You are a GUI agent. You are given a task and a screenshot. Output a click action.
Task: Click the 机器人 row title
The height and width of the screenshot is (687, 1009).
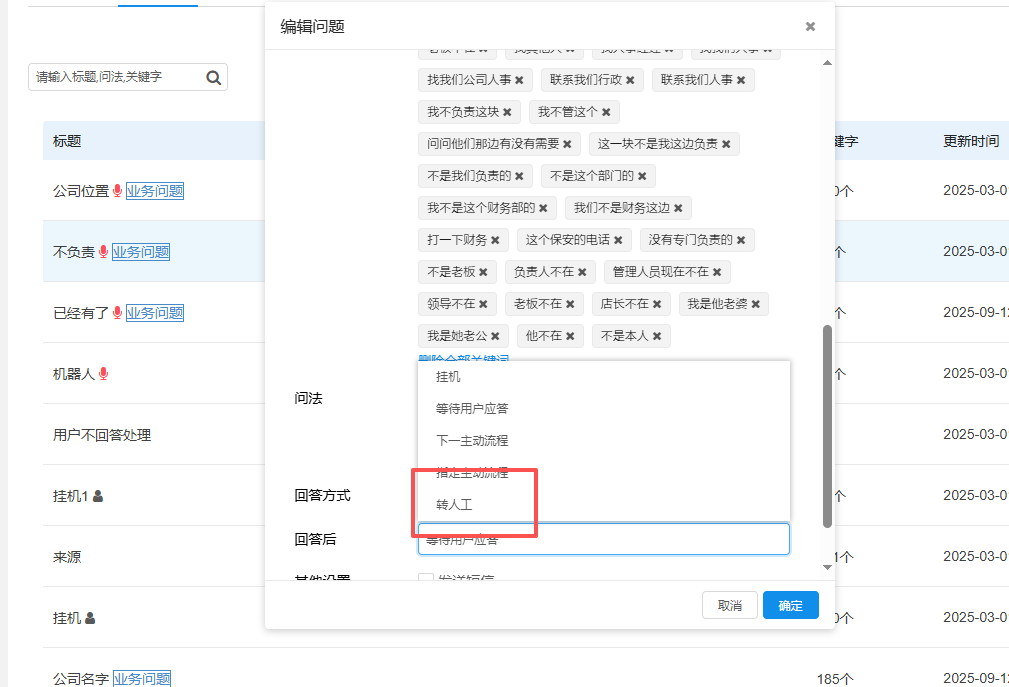(x=73, y=374)
